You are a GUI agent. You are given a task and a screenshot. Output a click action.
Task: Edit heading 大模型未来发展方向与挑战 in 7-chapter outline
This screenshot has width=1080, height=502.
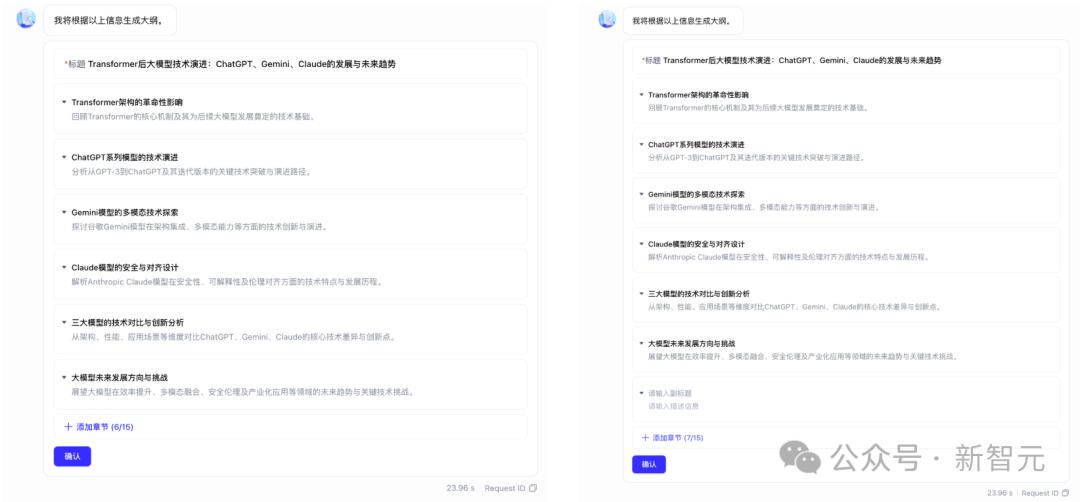click(x=692, y=343)
